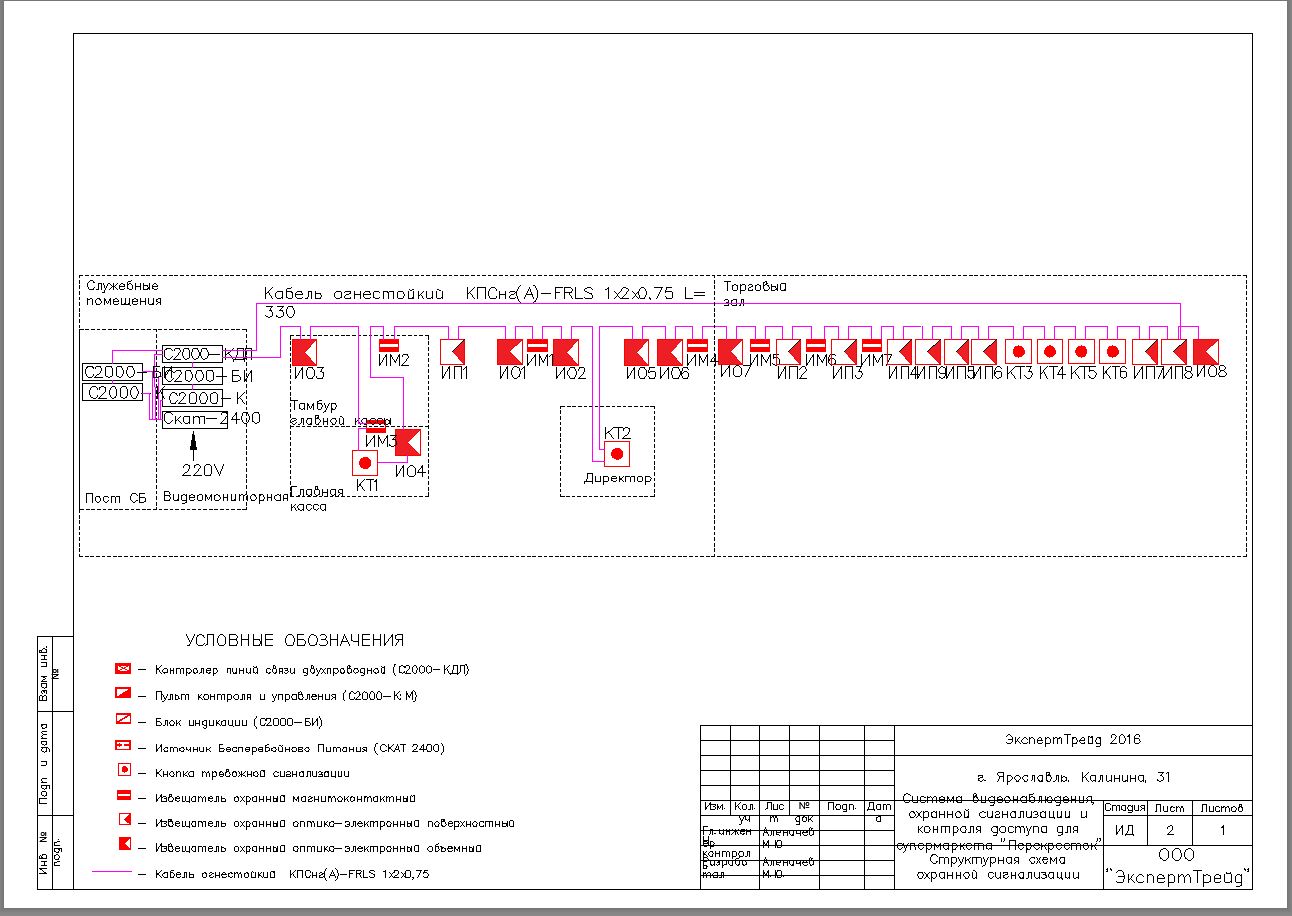
Task: Click the Главная касса label
Action: click(319, 499)
